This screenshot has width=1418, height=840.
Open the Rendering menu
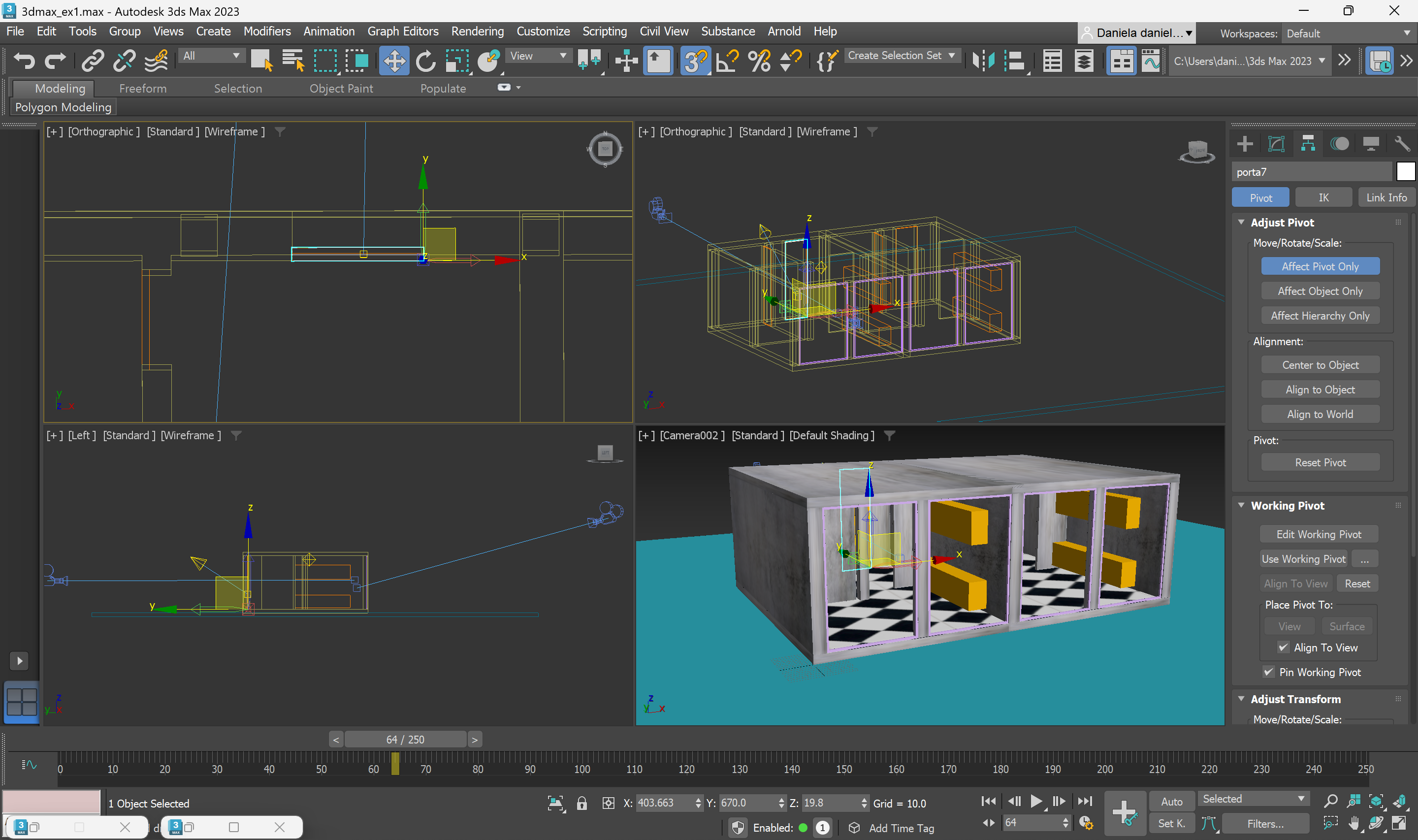click(x=477, y=32)
